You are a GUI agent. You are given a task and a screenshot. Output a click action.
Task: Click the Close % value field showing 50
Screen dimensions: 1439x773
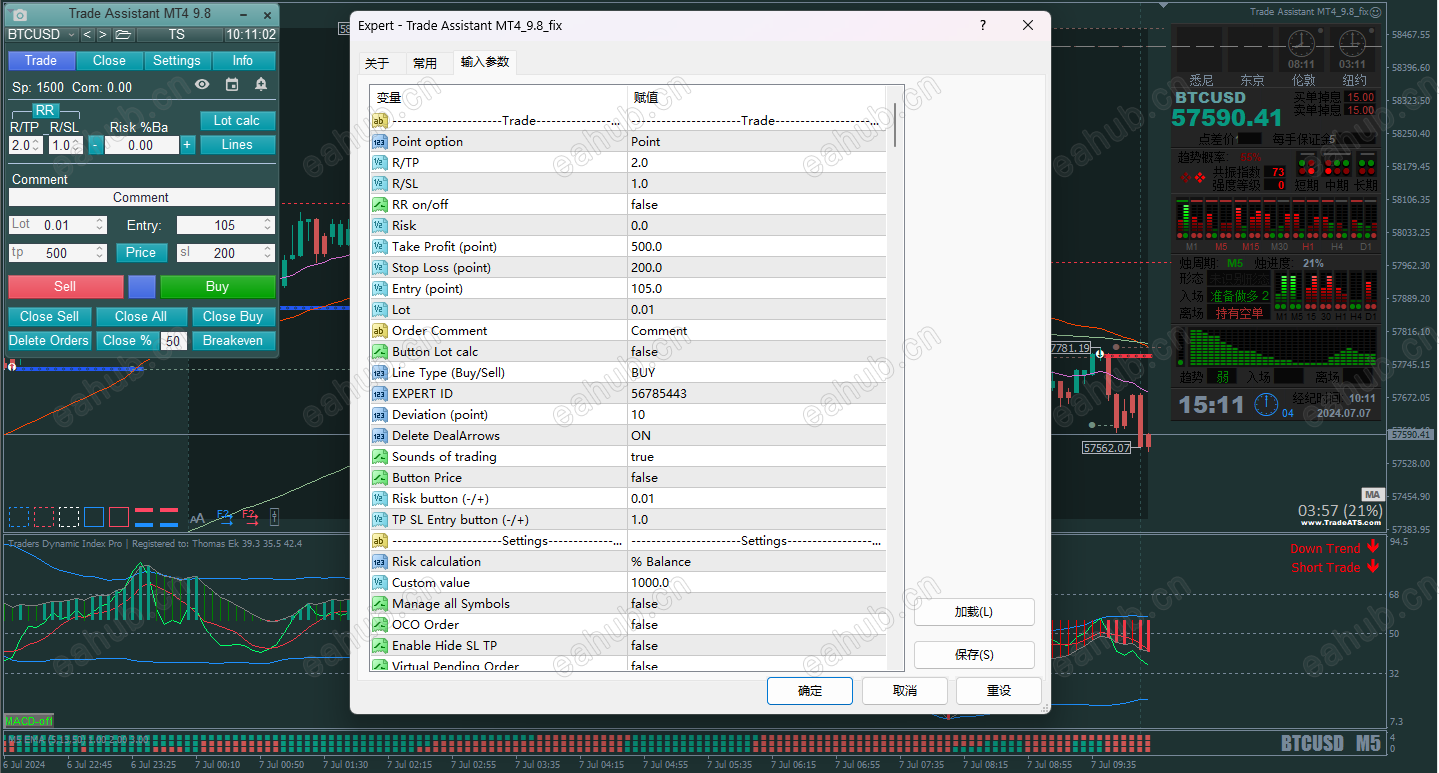click(174, 341)
